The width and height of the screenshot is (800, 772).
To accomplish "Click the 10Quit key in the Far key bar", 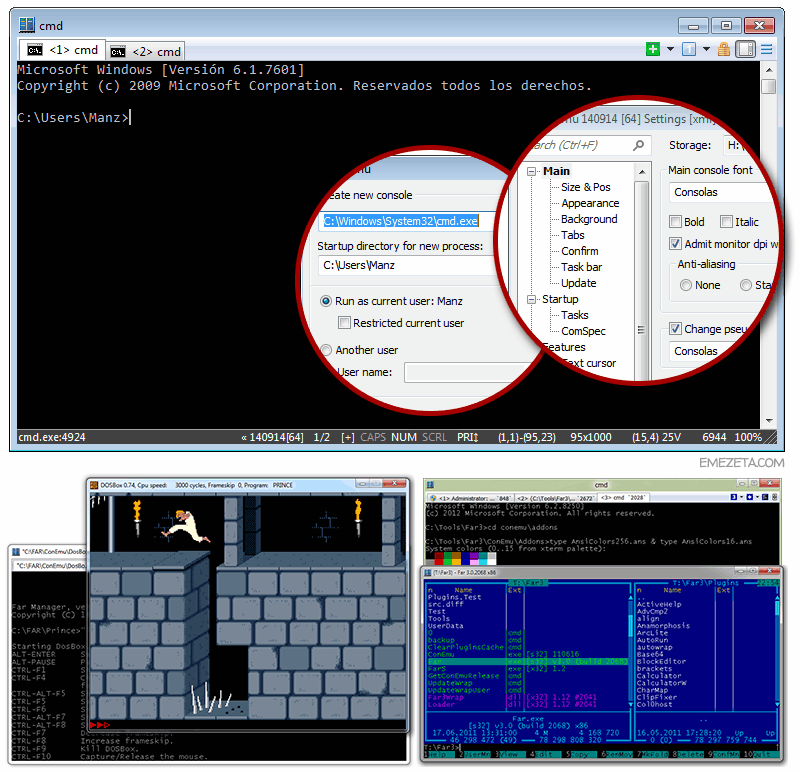I will coord(761,754).
